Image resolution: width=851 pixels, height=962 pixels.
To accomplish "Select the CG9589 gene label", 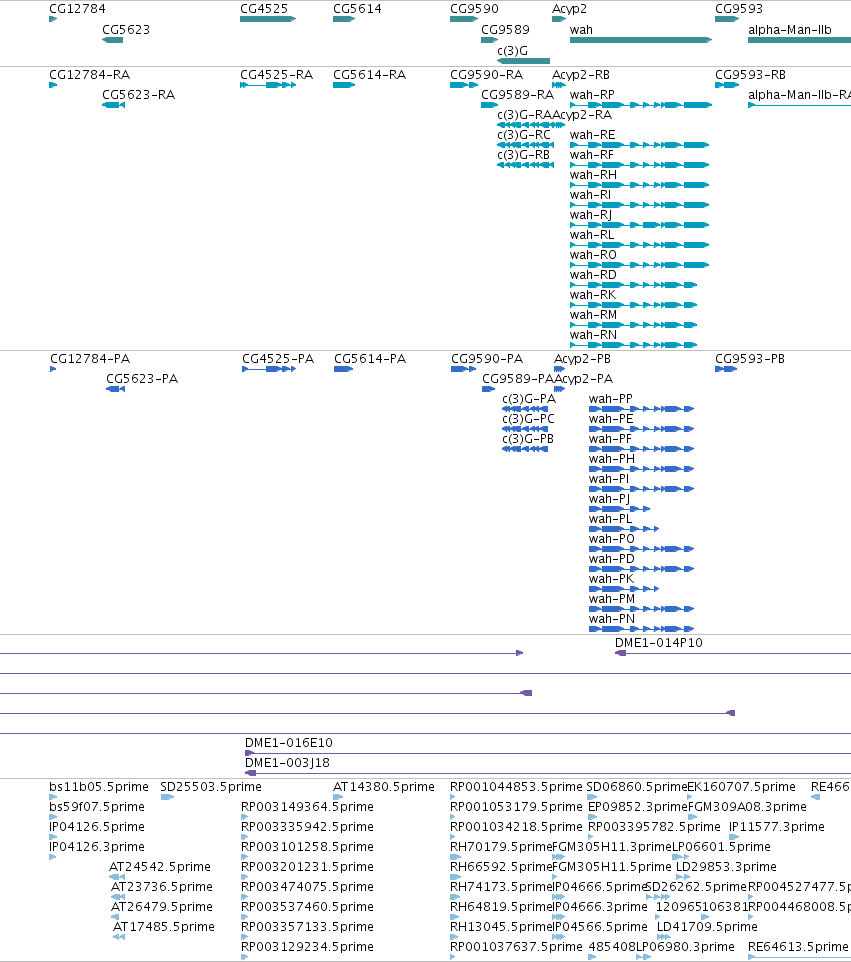I will [506, 29].
